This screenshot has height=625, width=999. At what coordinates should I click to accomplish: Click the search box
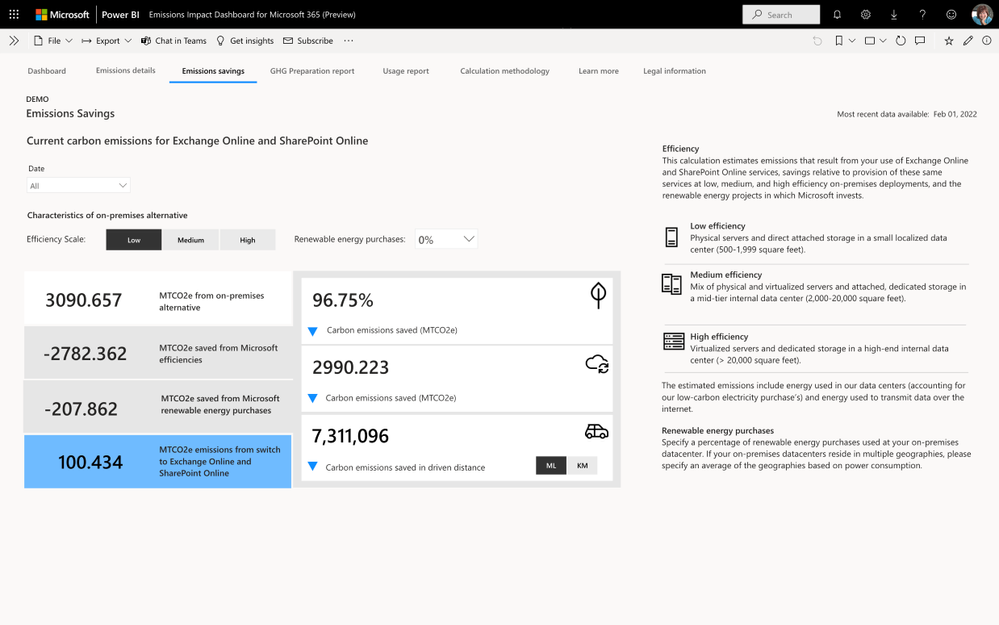(x=781, y=14)
